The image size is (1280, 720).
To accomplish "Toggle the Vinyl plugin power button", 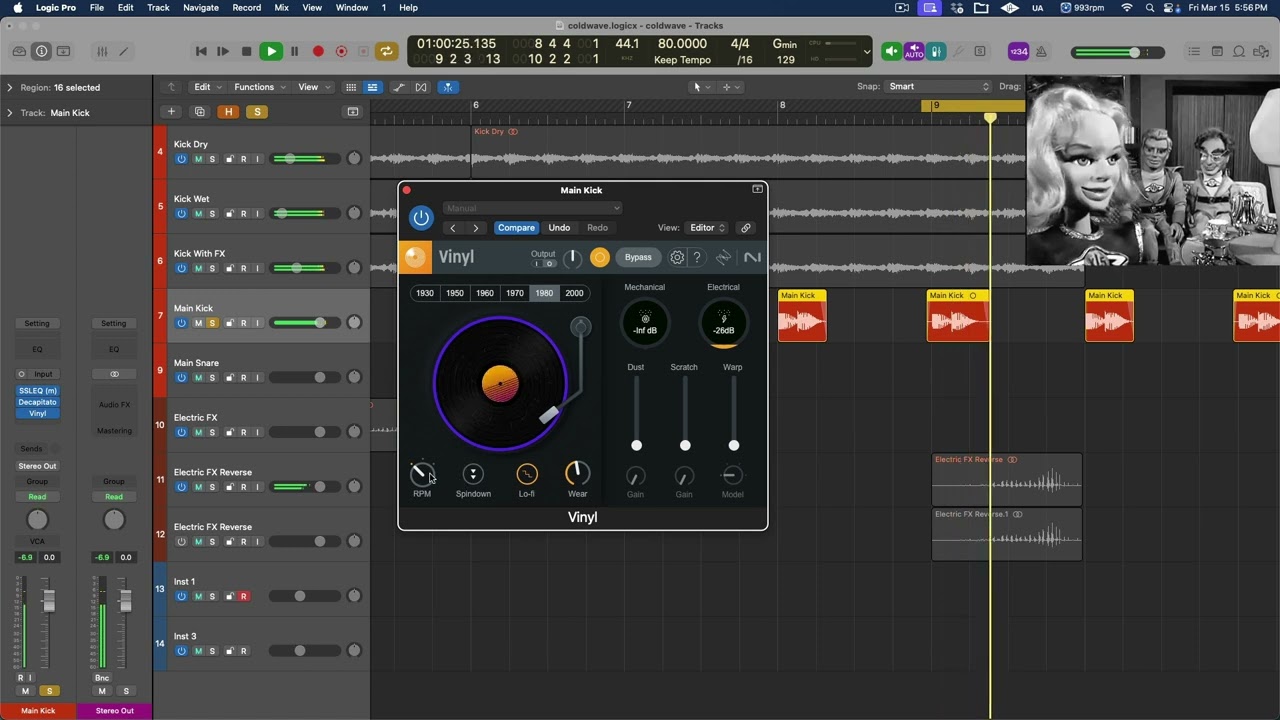I will [421, 218].
